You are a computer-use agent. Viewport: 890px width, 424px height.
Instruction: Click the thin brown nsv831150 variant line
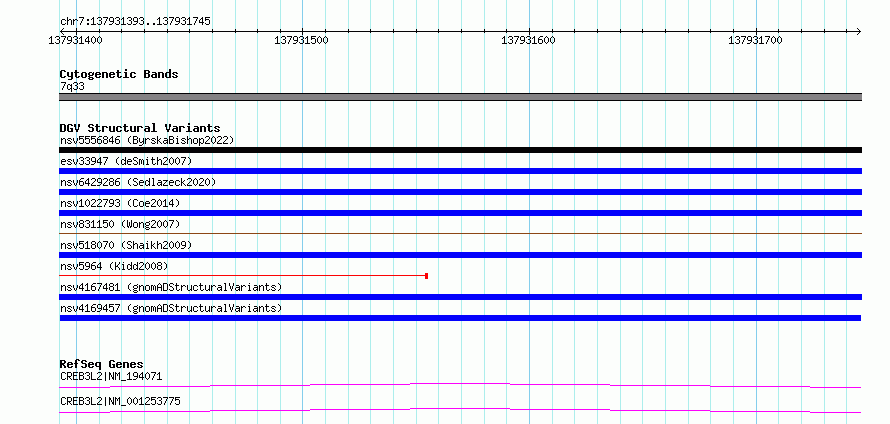[x=460, y=233]
